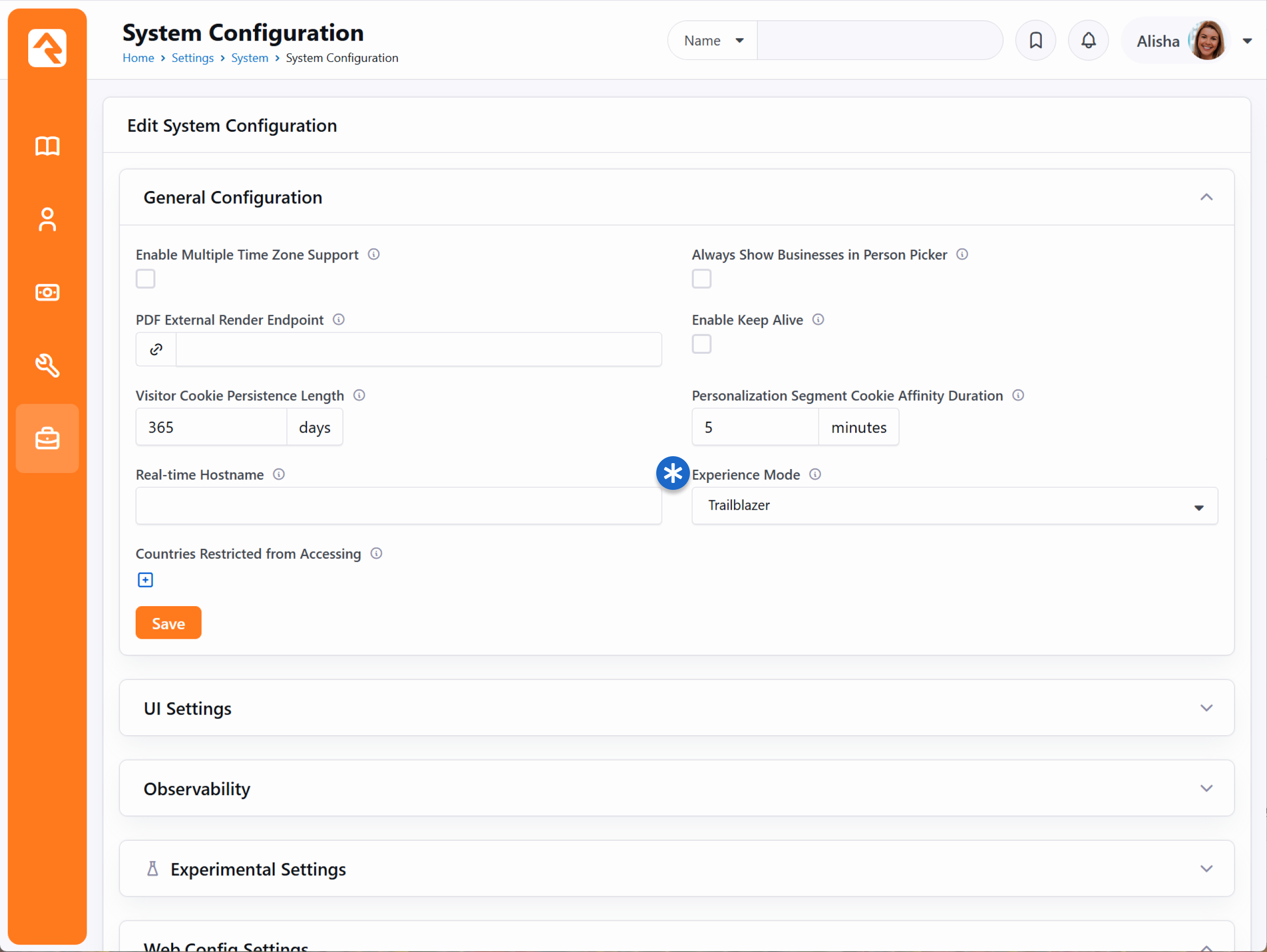Open the Name search filter dropdown
This screenshot has width=1267, height=952.
pos(713,41)
